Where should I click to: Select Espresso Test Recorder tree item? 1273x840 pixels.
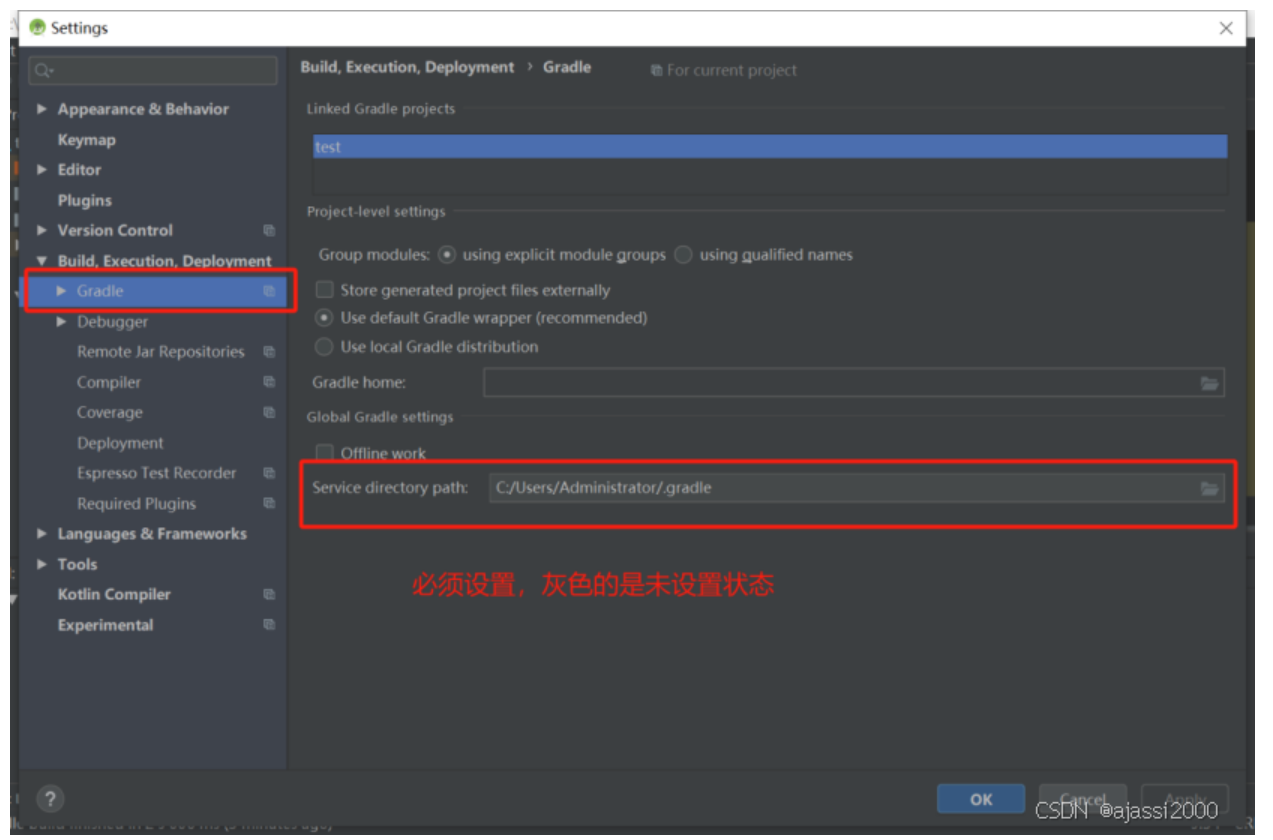point(157,473)
